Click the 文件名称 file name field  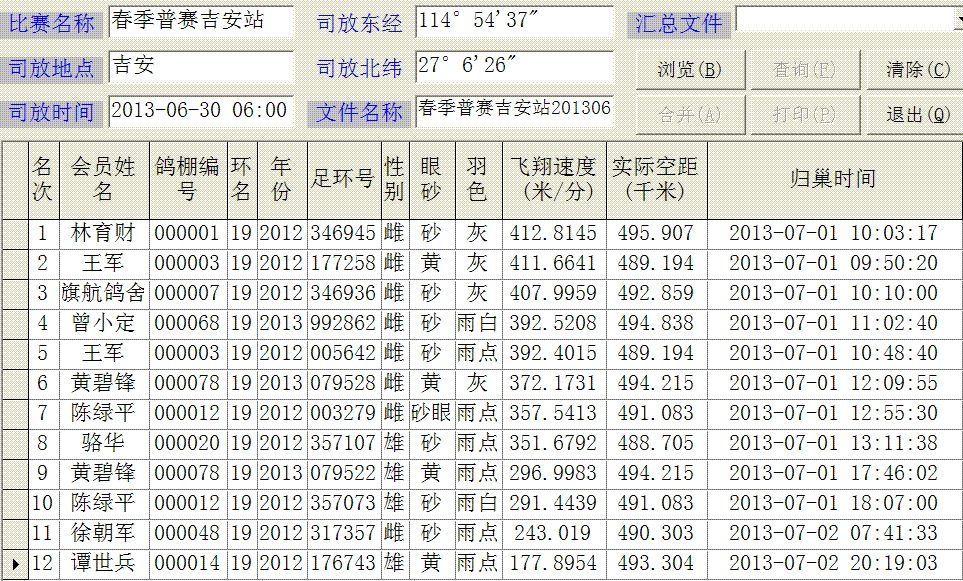513,110
